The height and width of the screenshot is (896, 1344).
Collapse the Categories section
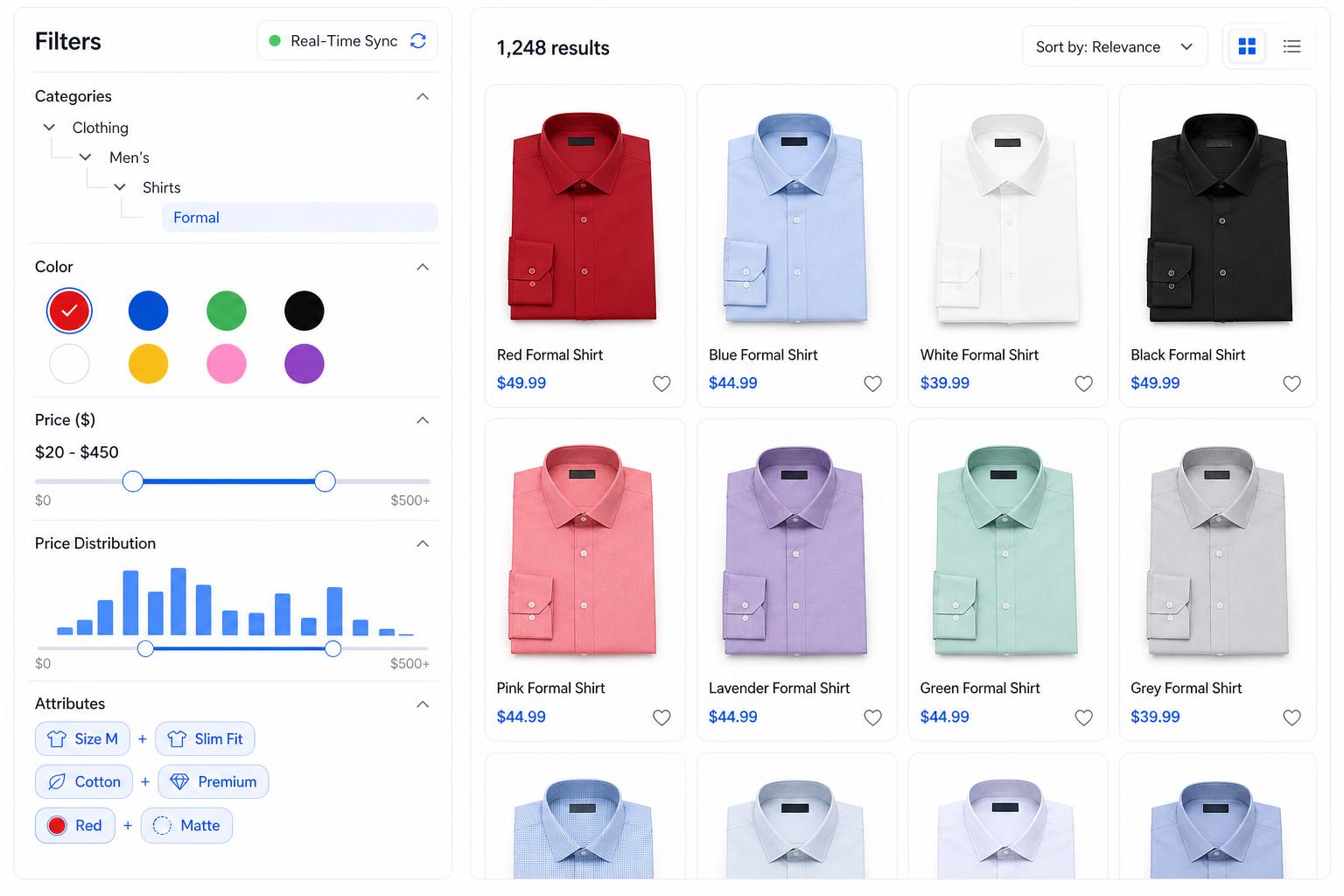pyautogui.click(x=423, y=96)
